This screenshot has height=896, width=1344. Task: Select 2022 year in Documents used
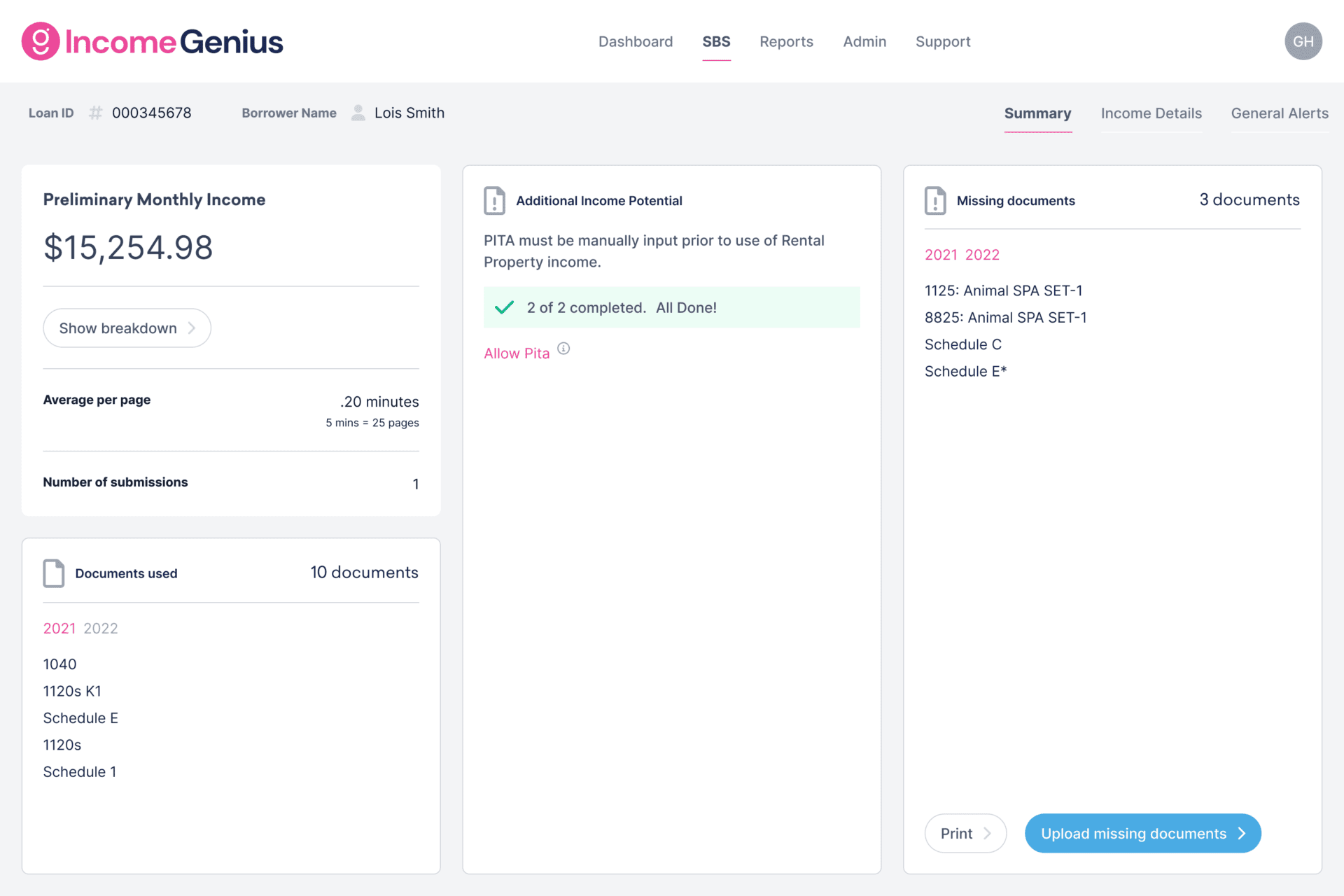(x=101, y=629)
